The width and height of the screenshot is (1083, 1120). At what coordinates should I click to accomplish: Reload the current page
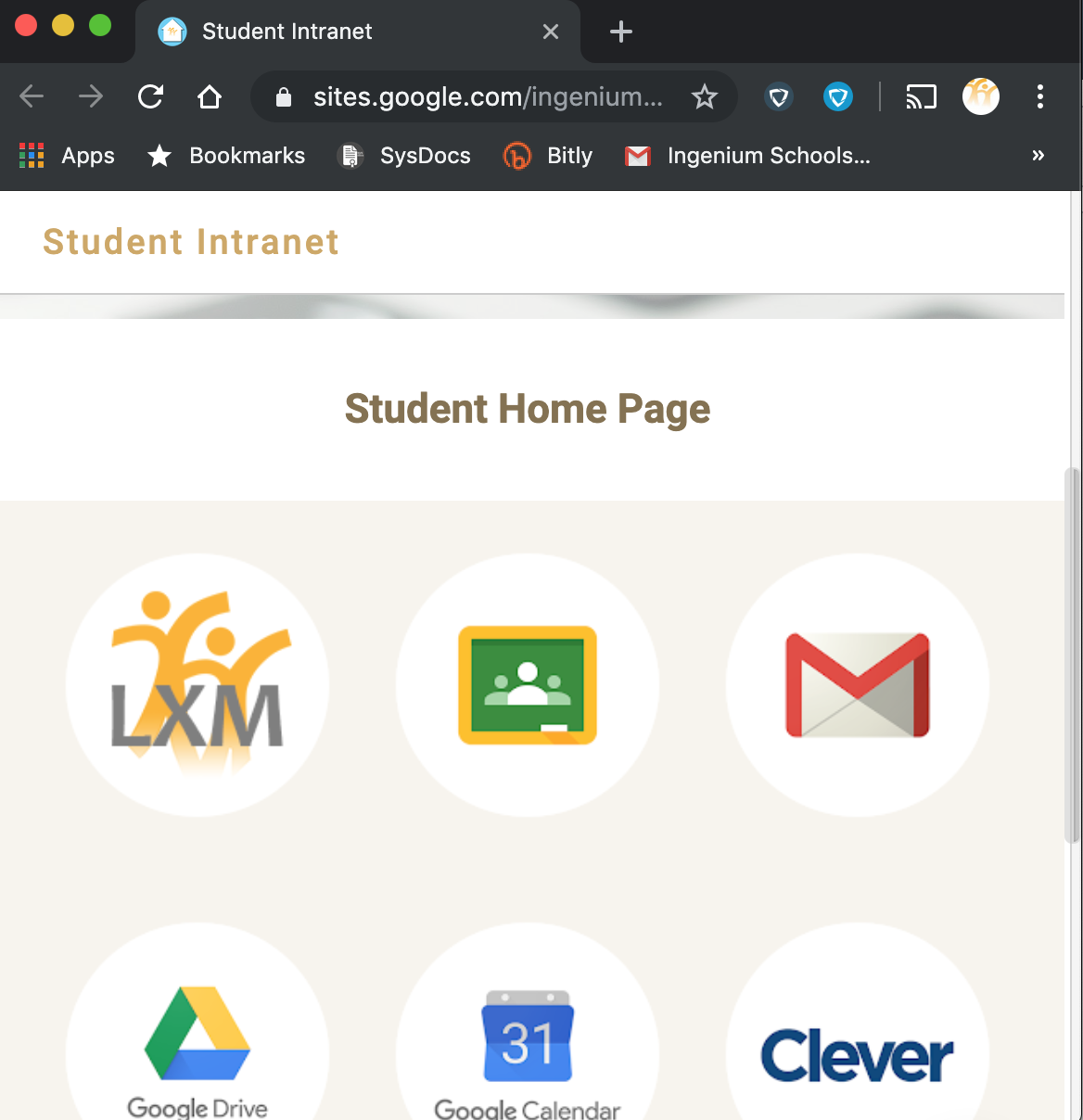coord(150,96)
